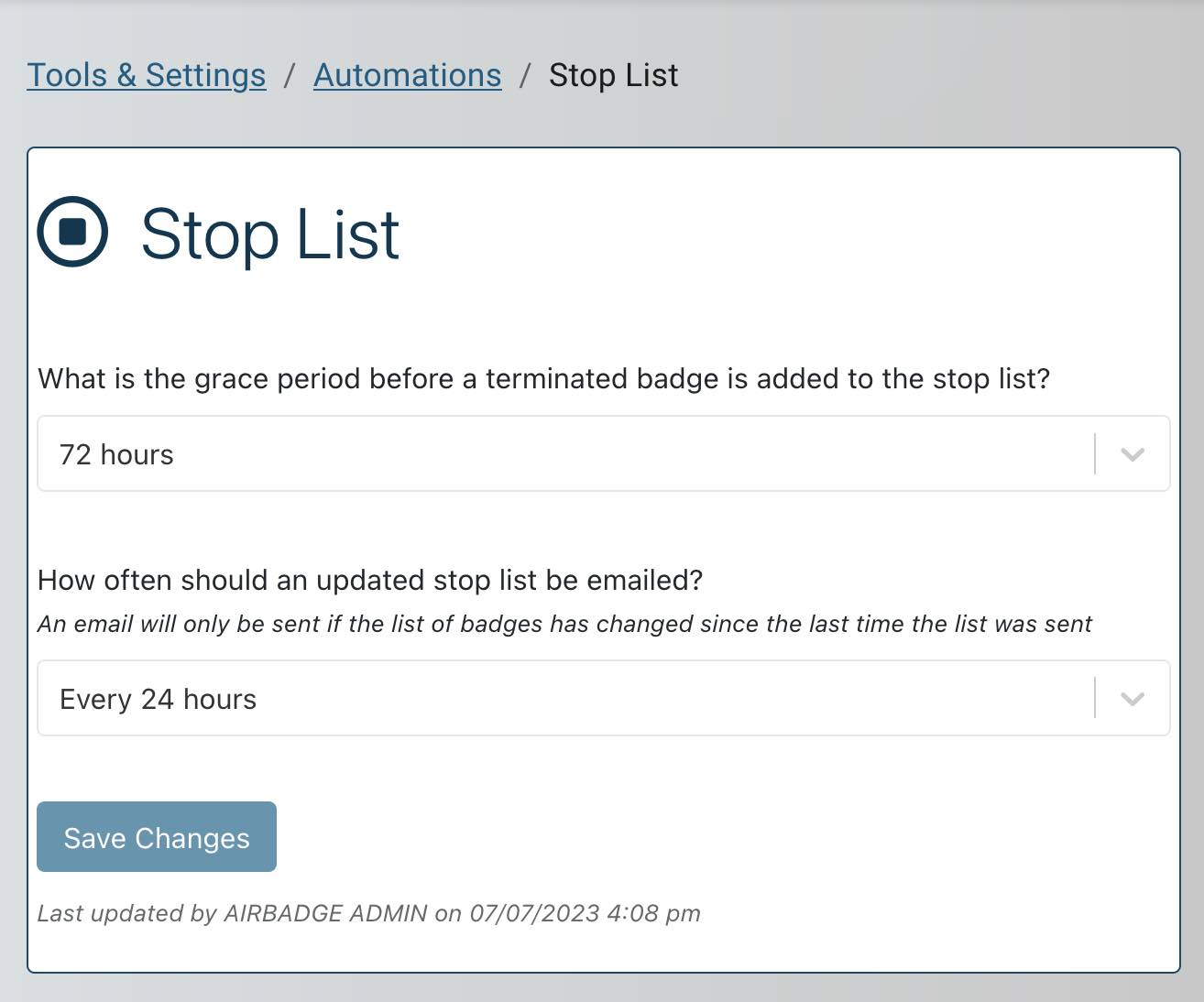The image size is (1204, 1002).
Task: Click the grace period question label
Action: (x=543, y=379)
